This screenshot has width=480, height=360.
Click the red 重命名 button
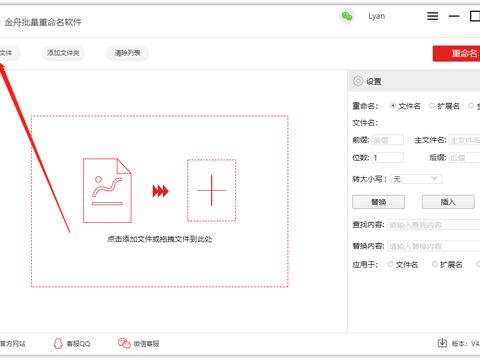[x=456, y=53]
